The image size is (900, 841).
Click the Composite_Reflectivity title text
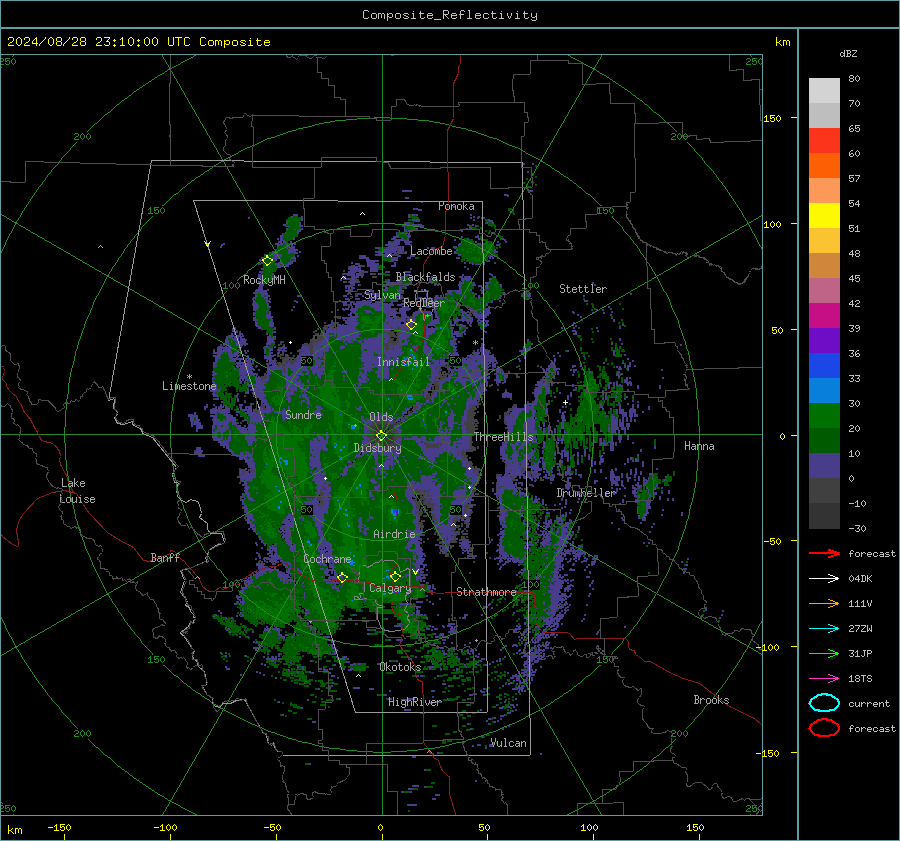450,15
